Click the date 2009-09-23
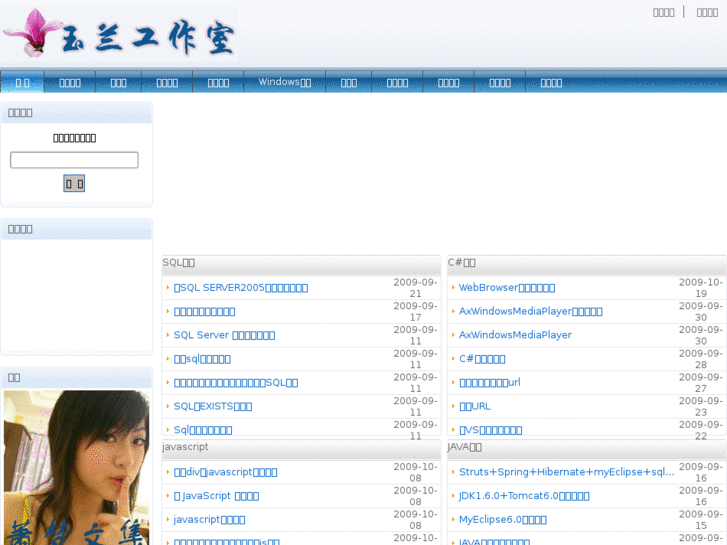 click(701, 406)
